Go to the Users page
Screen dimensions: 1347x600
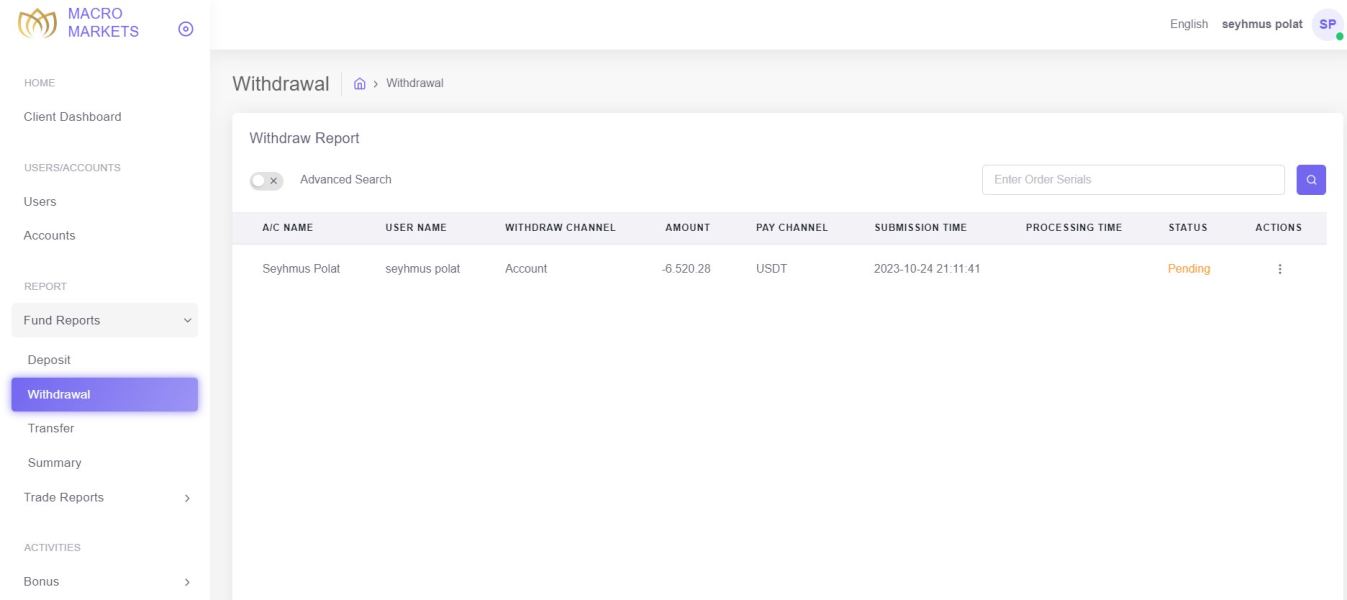[40, 202]
